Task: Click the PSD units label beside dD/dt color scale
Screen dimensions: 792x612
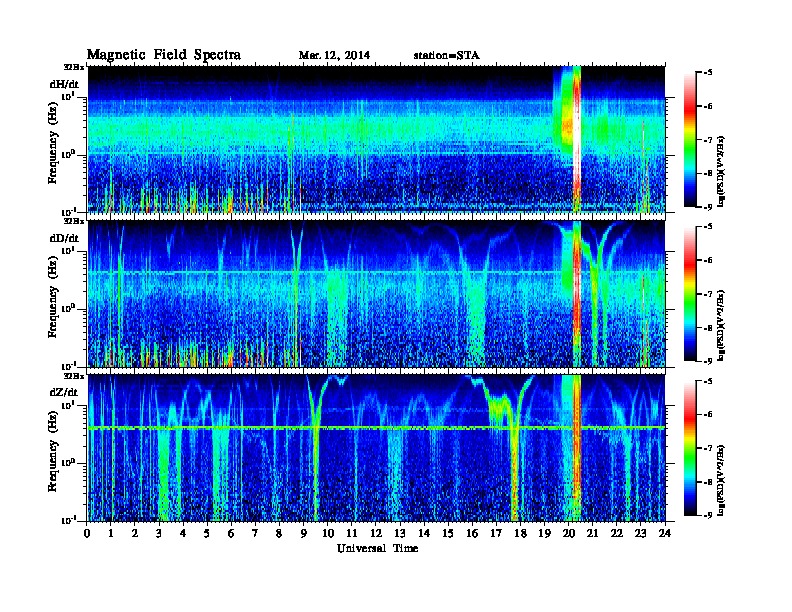Action: (722, 325)
